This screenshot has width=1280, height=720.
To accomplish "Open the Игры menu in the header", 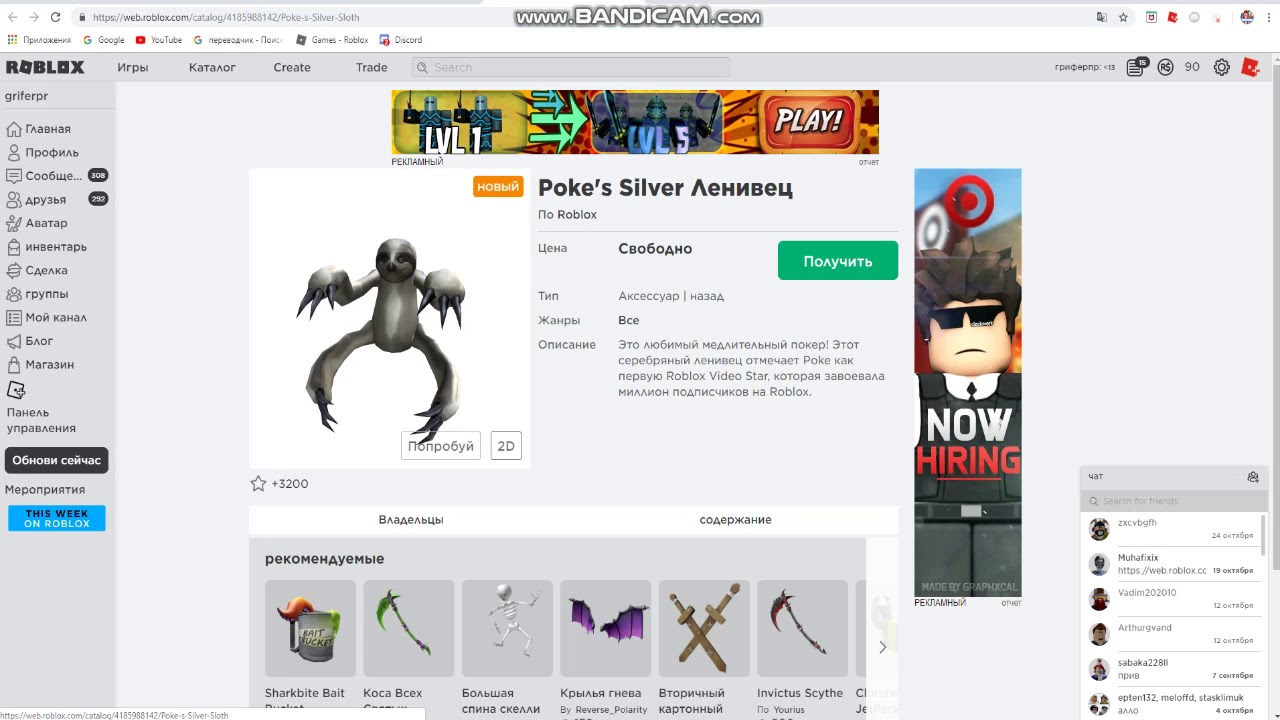I will (133, 67).
